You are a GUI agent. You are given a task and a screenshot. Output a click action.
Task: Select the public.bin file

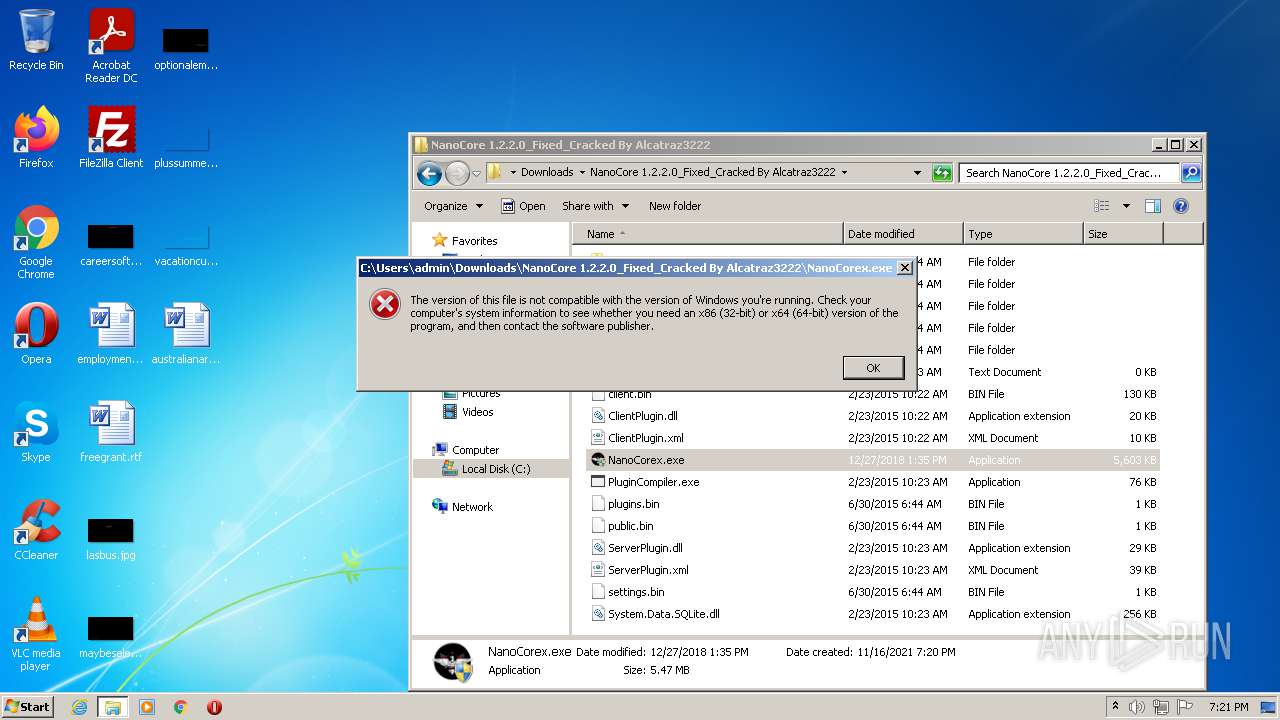(630, 526)
